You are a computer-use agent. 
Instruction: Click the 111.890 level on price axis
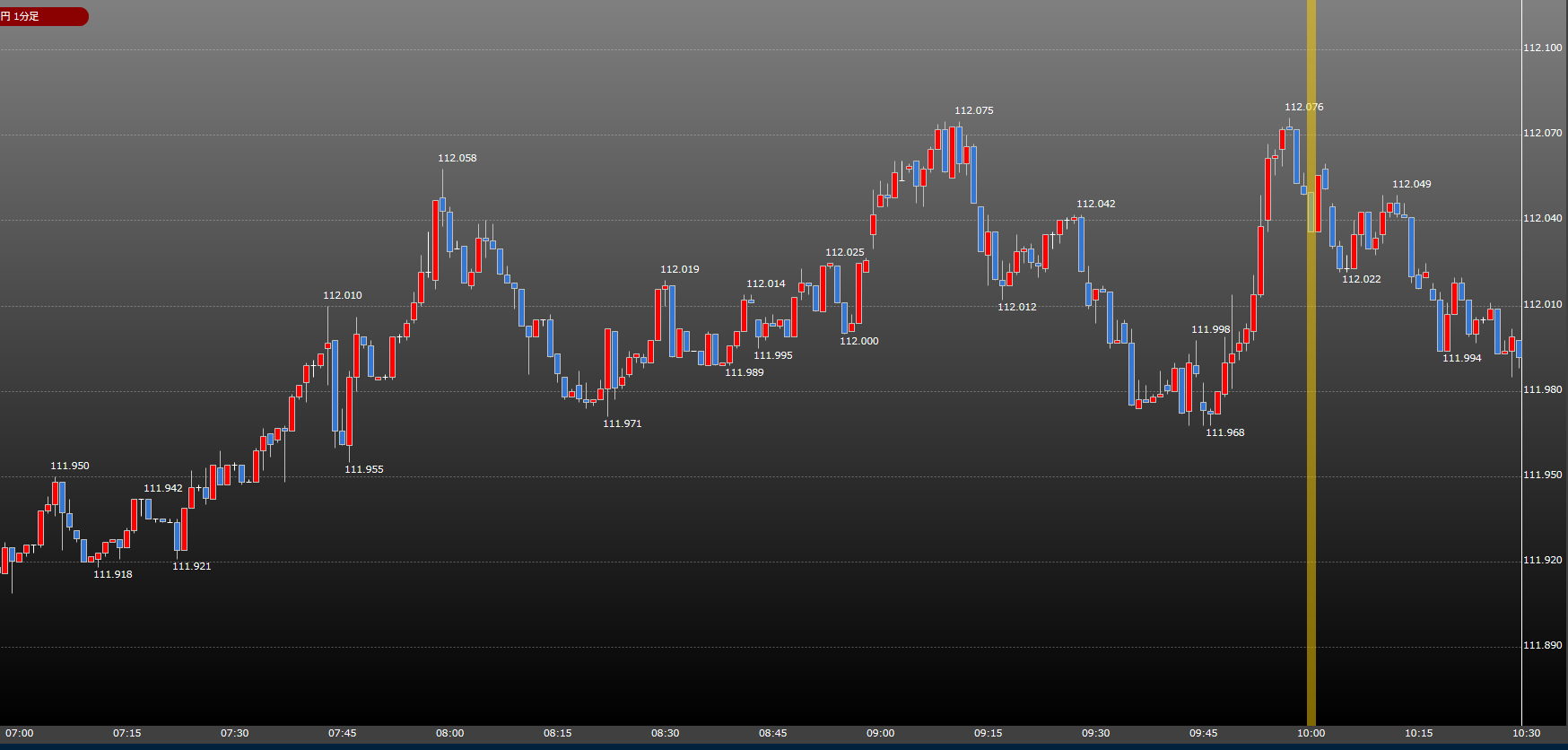[1543, 645]
